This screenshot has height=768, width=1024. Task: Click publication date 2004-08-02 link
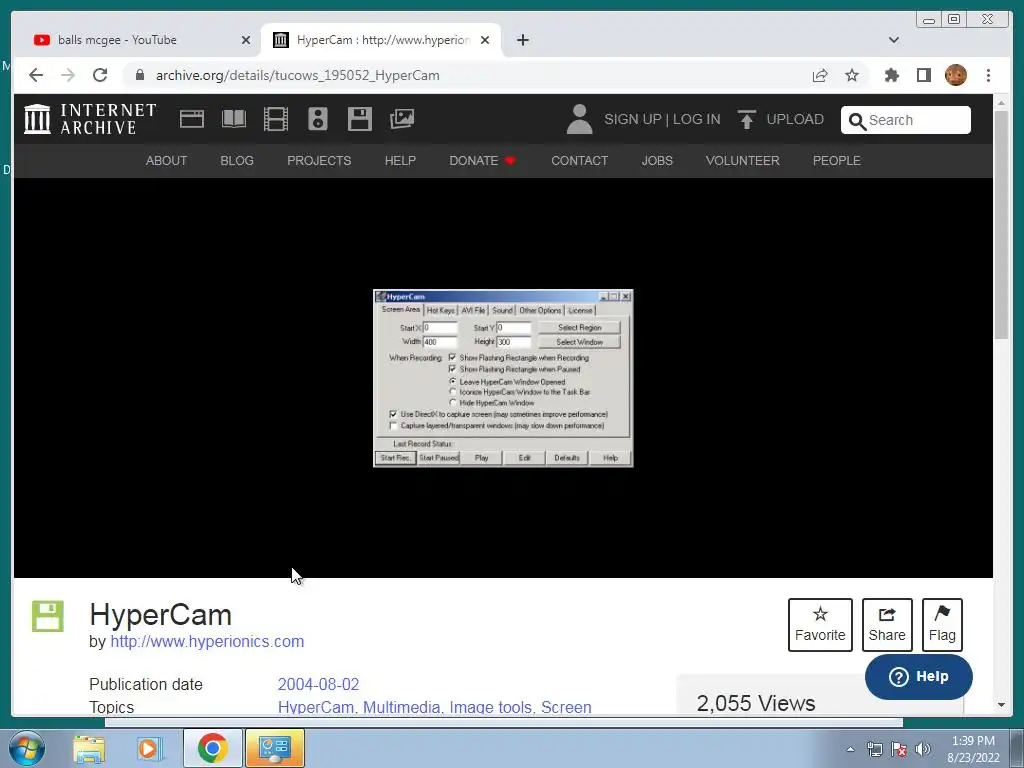pyautogui.click(x=318, y=684)
